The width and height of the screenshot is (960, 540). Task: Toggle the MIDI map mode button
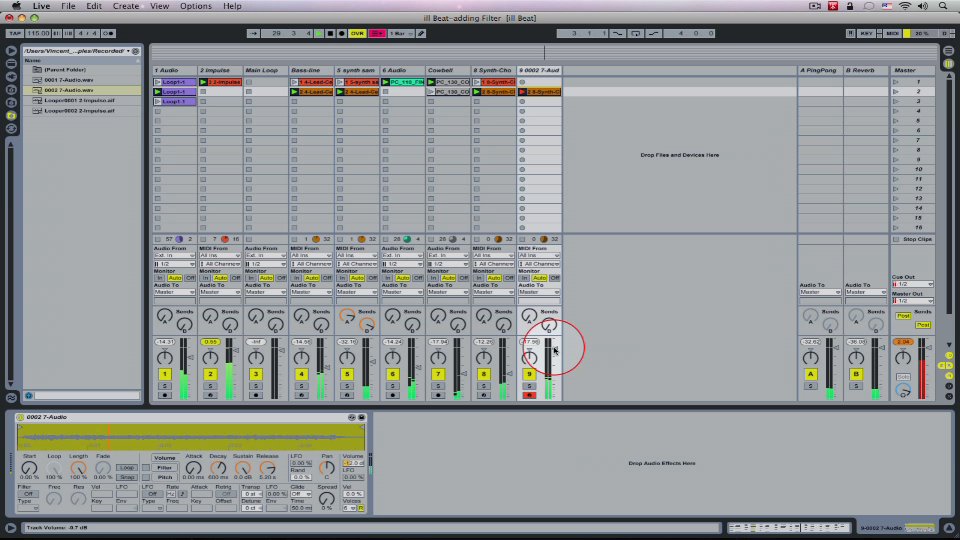[x=893, y=33]
